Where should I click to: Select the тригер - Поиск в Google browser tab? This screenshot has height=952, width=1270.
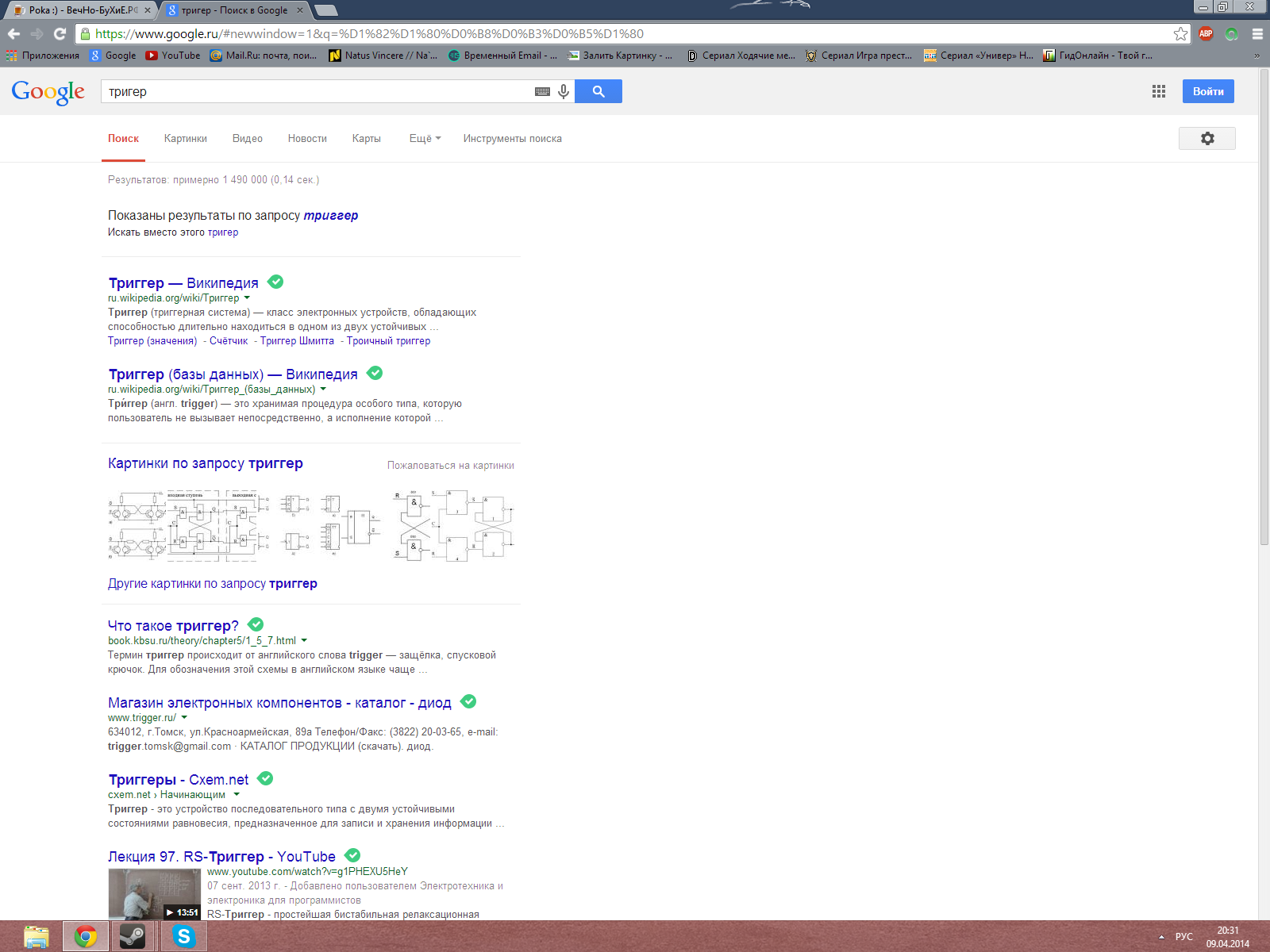point(235,10)
